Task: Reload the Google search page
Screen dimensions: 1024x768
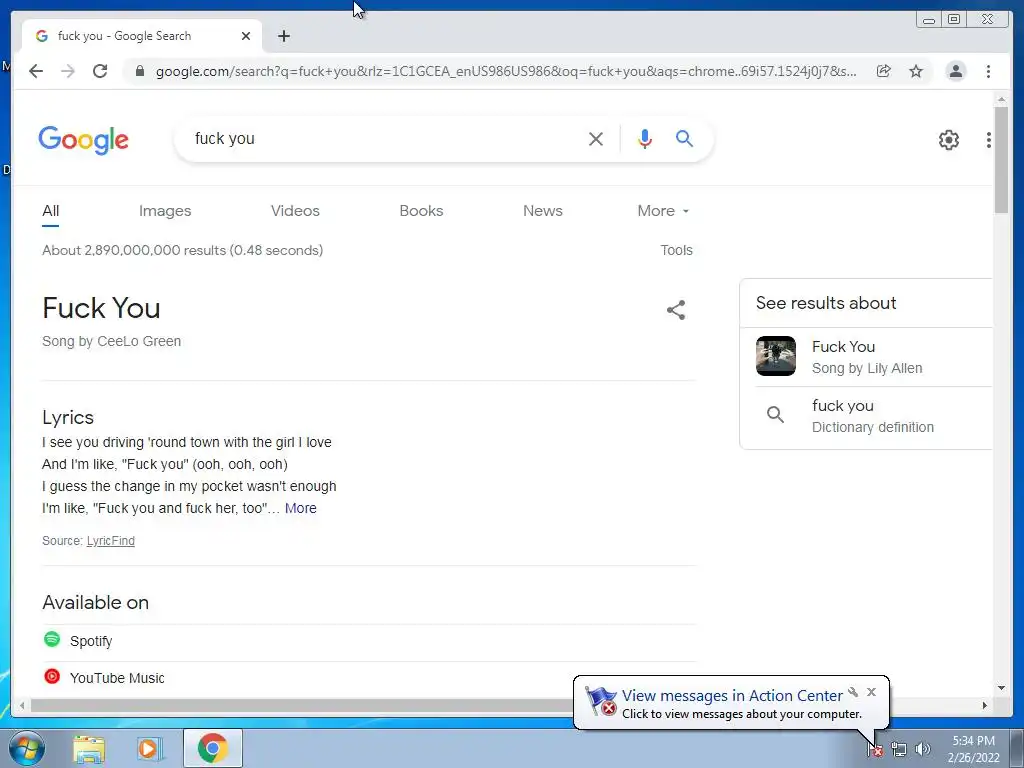Action: point(100,71)
